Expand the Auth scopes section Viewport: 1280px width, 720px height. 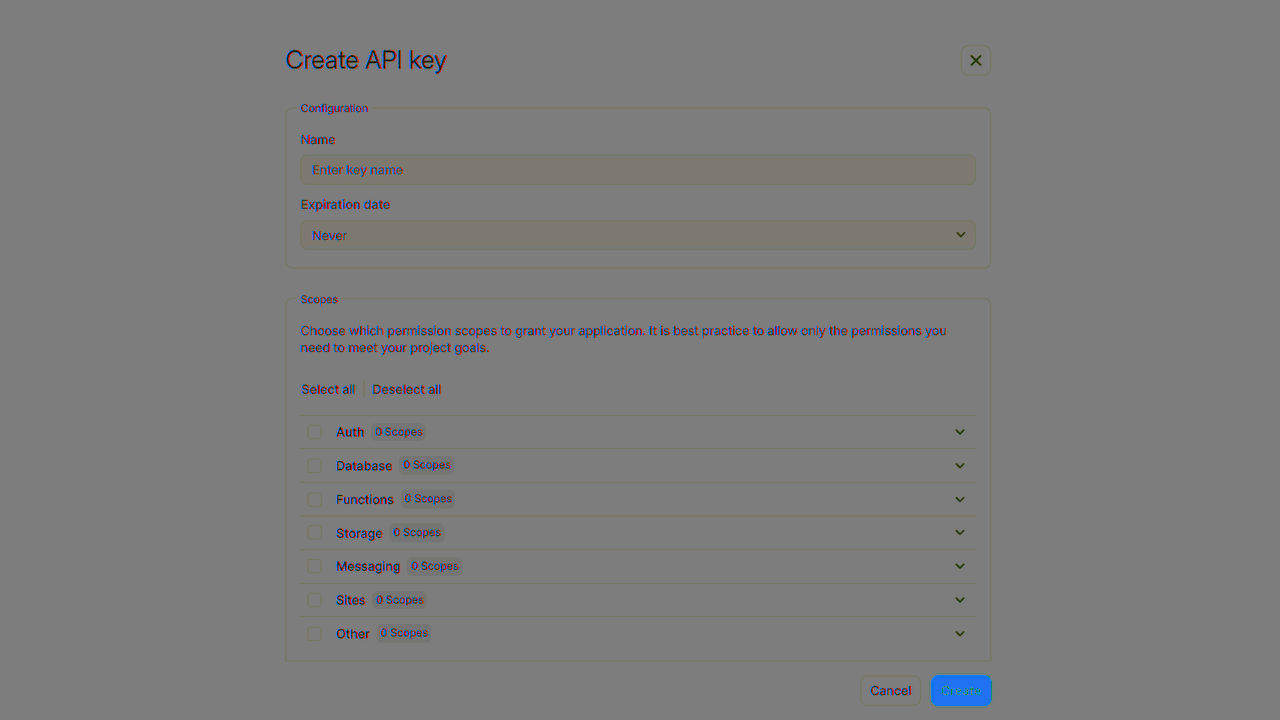(x=959, y=431)
